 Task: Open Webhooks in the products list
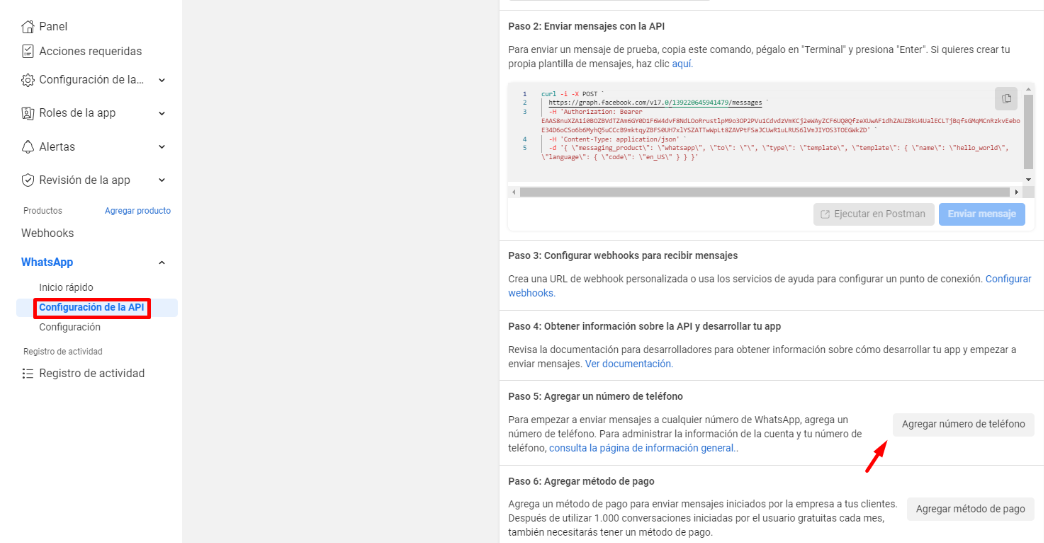click(x=48, y=233)
